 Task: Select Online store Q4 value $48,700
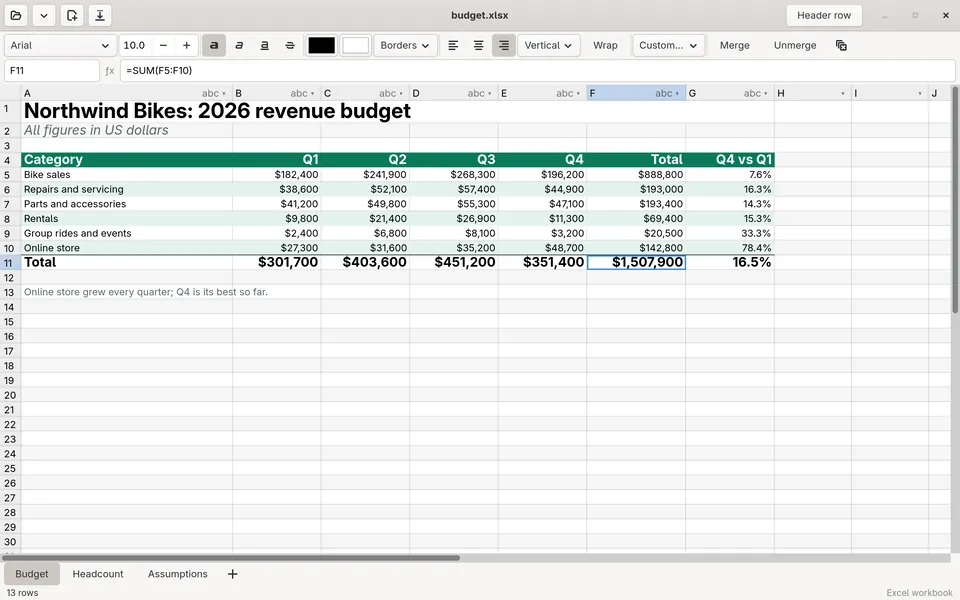542,248
